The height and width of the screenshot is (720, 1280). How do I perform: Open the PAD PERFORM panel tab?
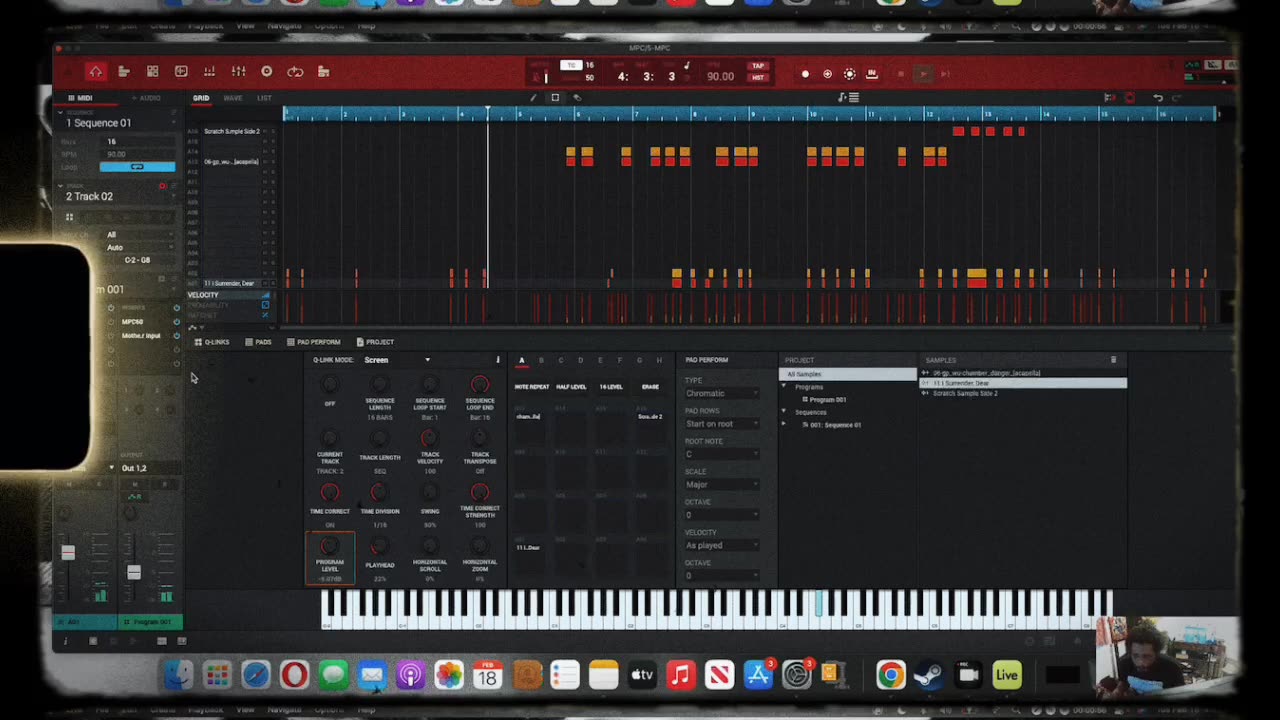(314, 342)
